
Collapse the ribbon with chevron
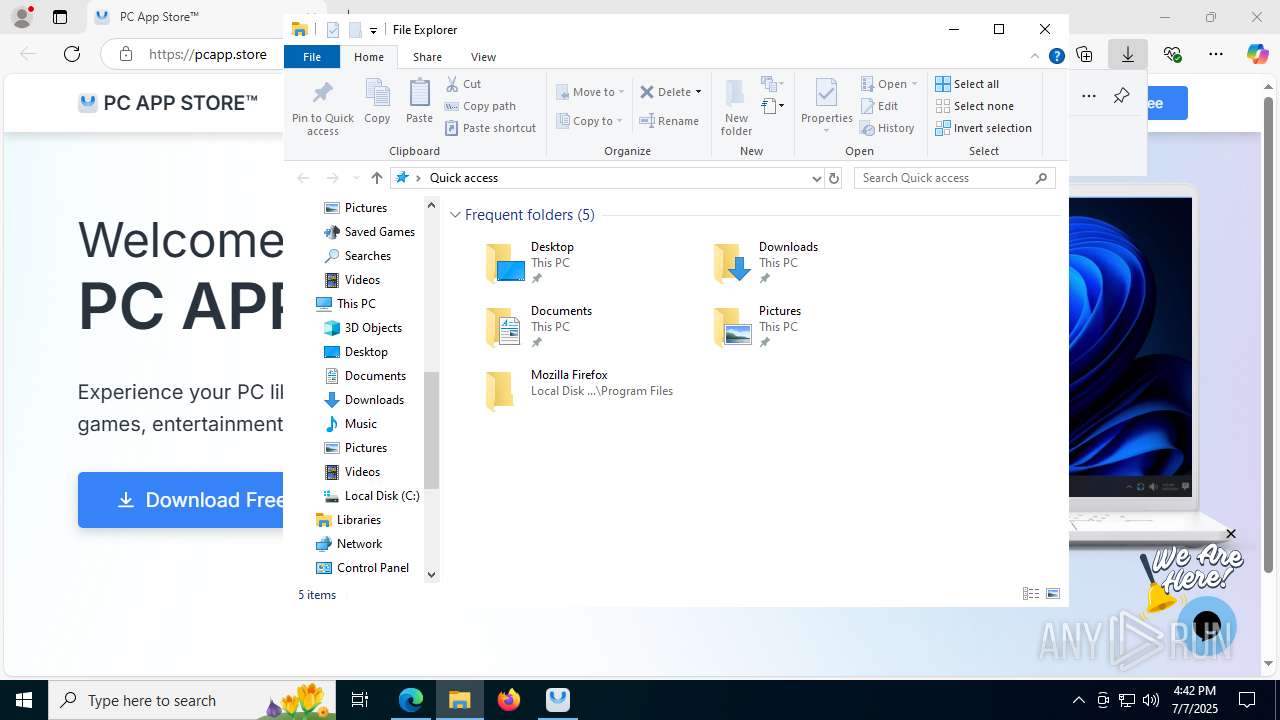pyautogui.click(x=1035, y=56)
